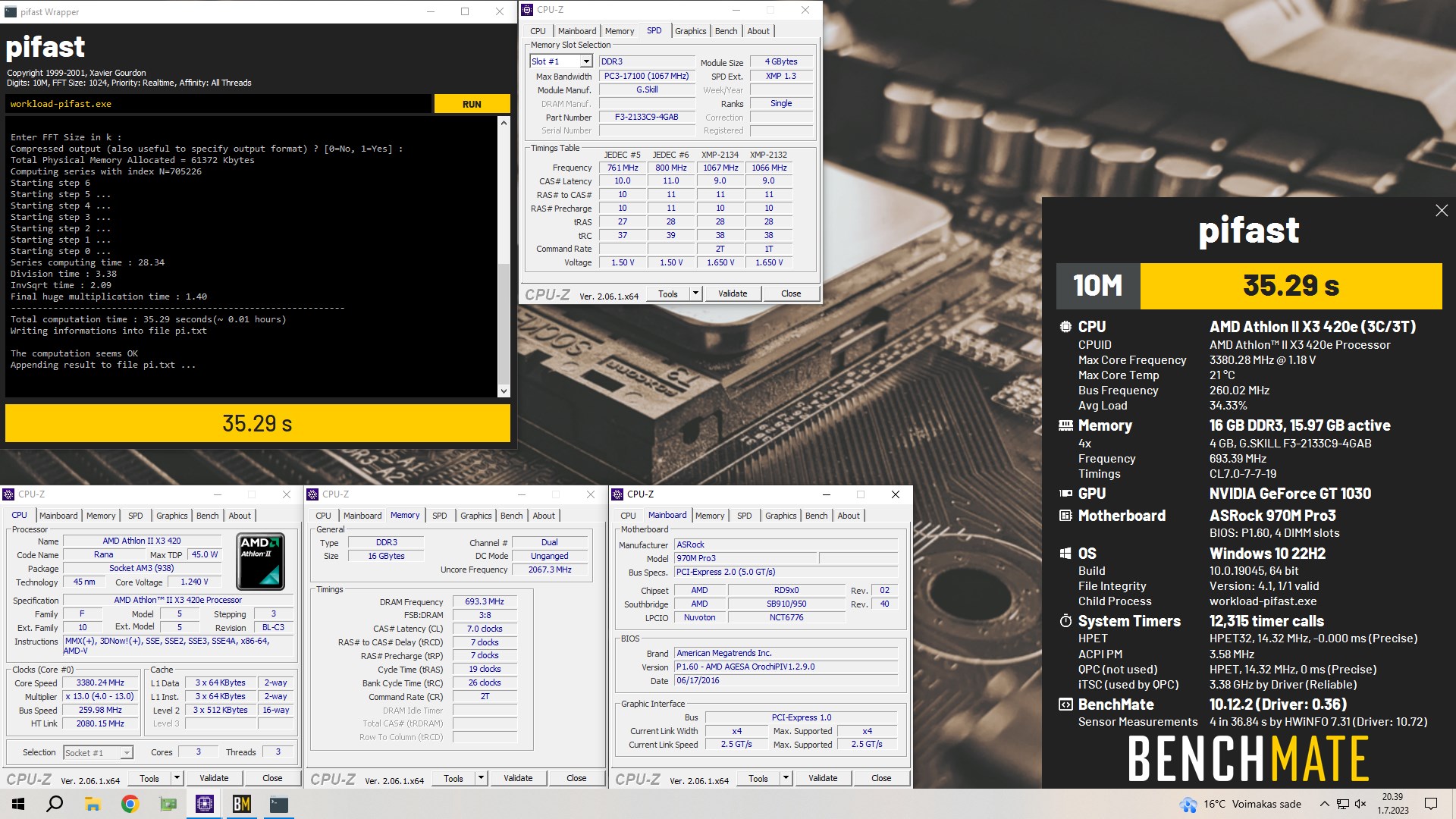Click muted volume tray icon
This screenshot has height=819, width=1456.
[x=1360, y=804]
